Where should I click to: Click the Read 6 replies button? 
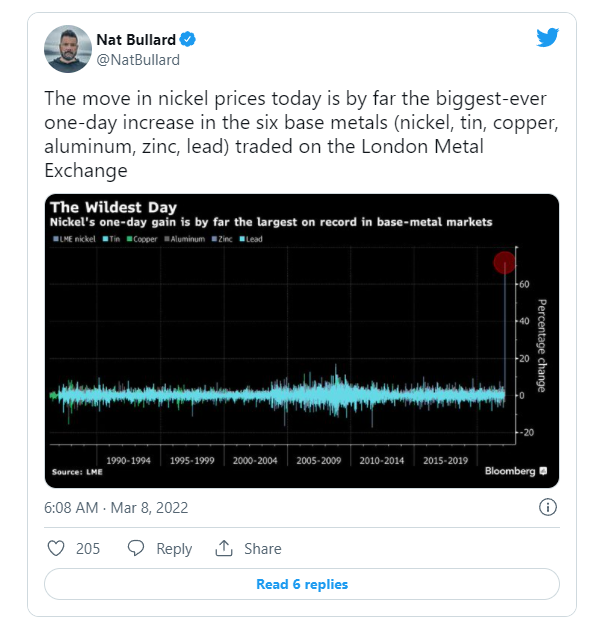click(x=302, y=584)
